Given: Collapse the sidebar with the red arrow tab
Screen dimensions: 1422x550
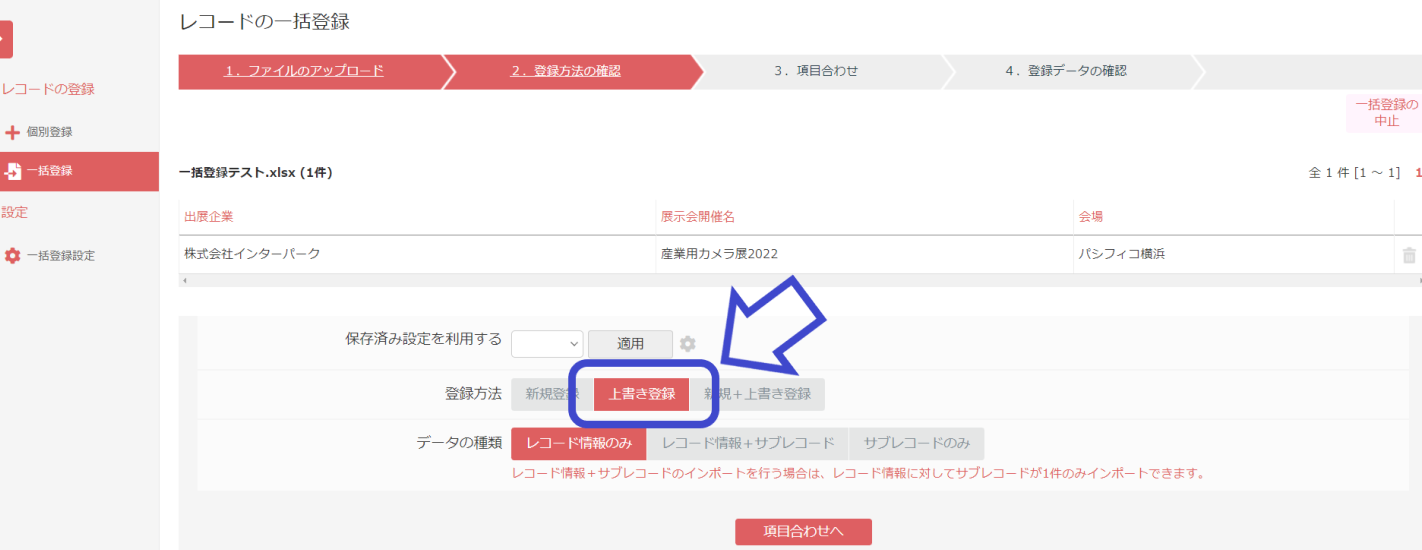Looking at the screenshot, I should pos(5,39).
